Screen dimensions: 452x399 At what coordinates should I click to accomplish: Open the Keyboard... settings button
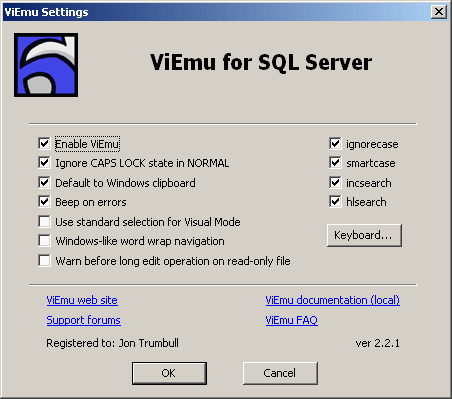click(x=364, y=235)
